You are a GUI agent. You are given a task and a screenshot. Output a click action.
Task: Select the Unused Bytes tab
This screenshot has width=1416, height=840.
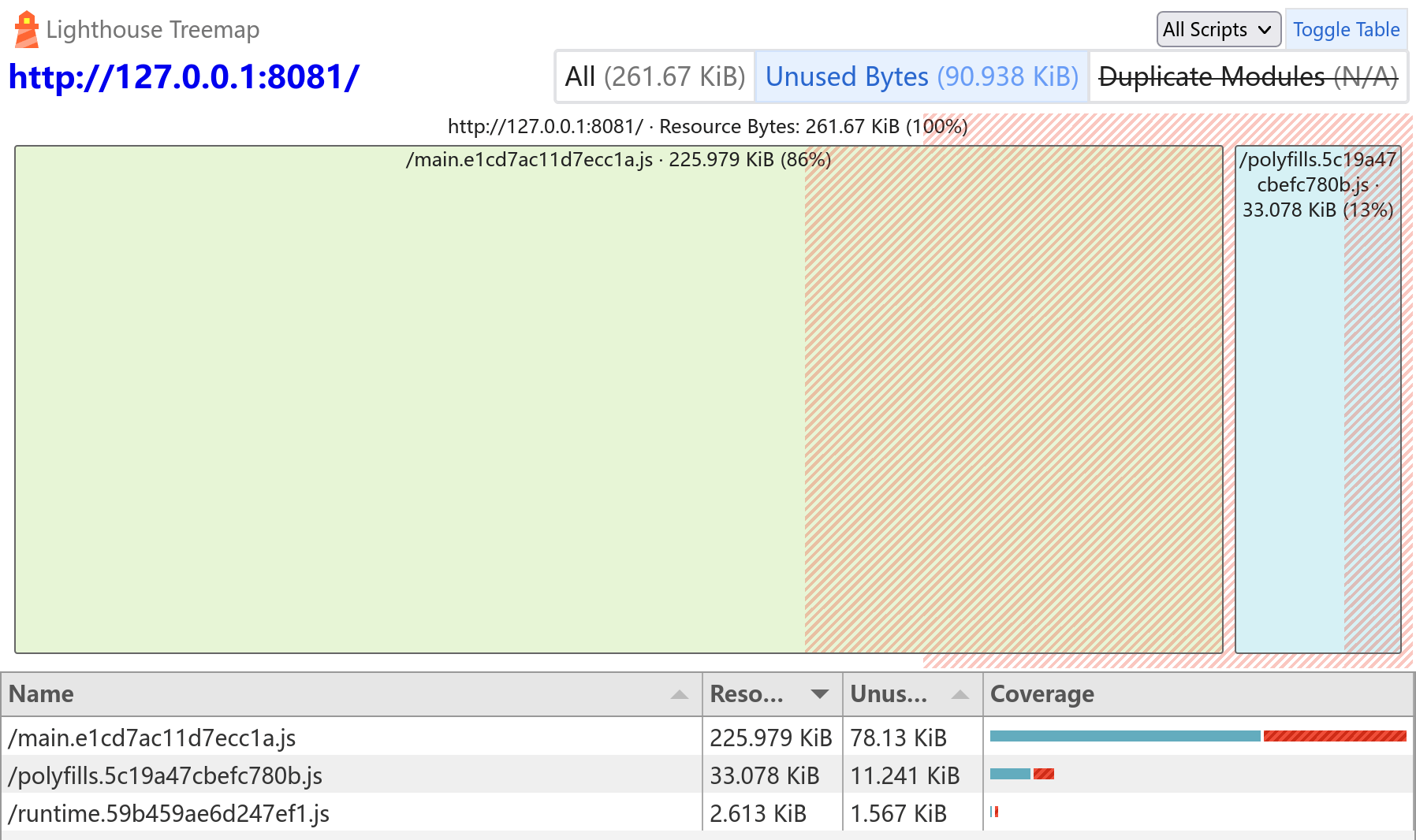coord(922,76)
